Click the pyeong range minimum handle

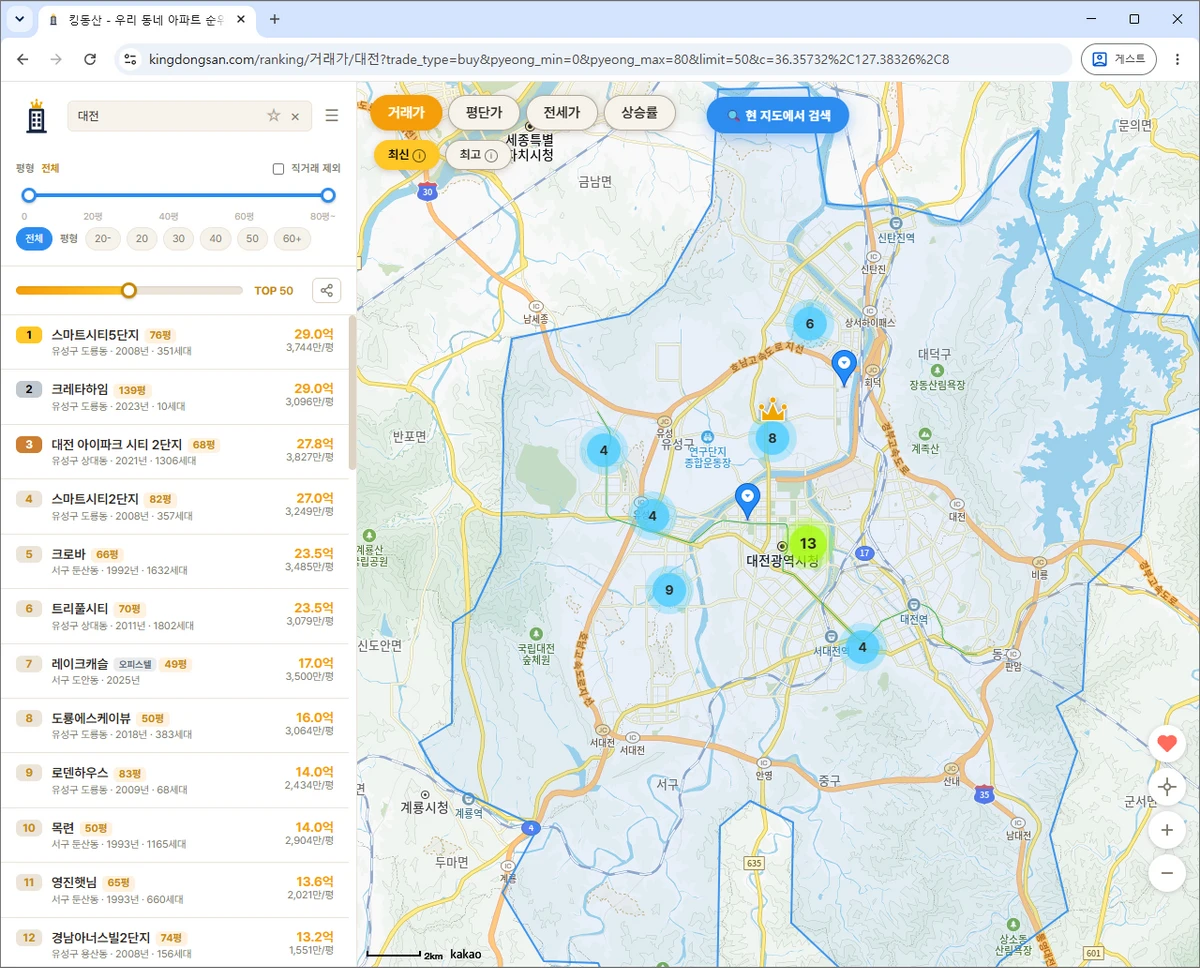29,195
